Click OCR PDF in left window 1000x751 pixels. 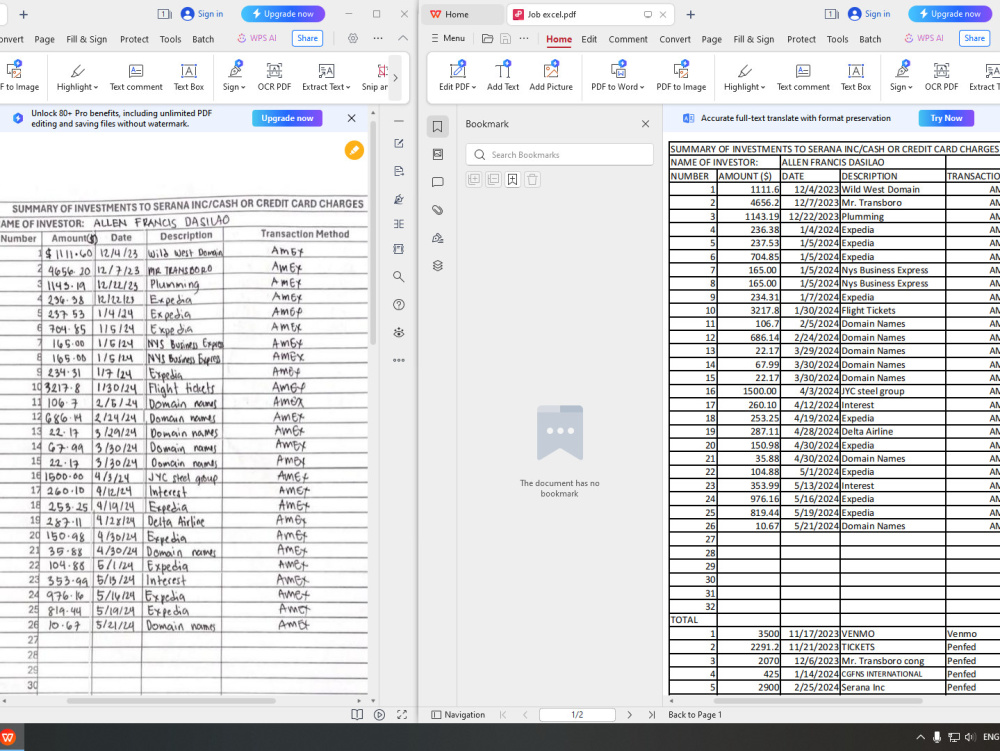point(274,77)
